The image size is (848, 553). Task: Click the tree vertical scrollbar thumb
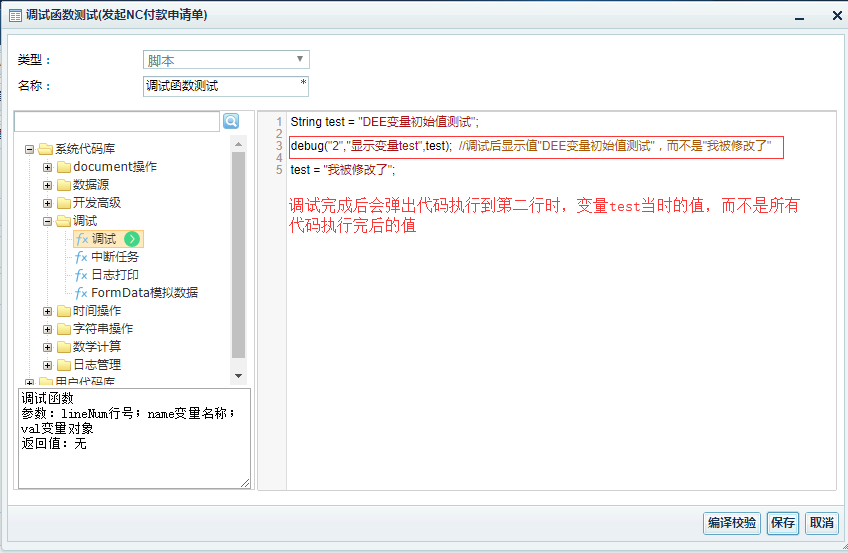[x=238, y=255]
